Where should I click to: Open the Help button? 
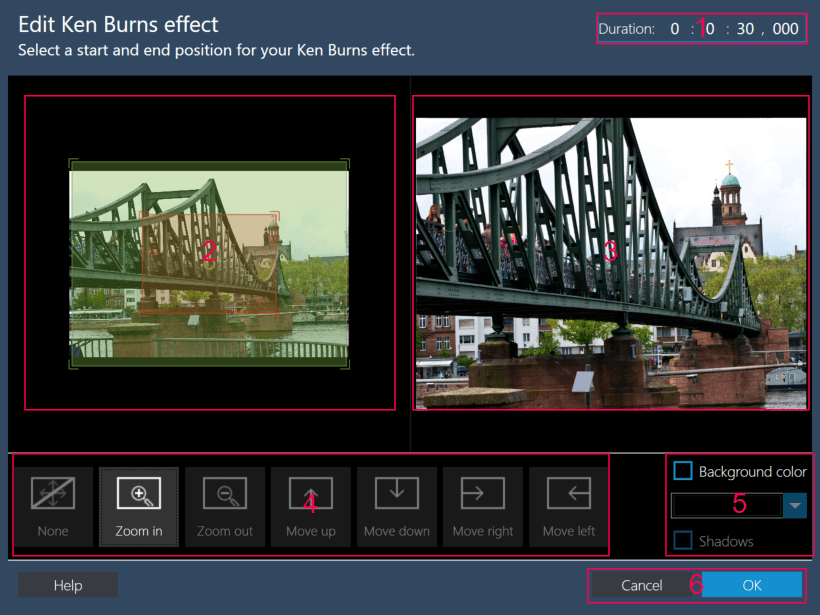point(68,585)
